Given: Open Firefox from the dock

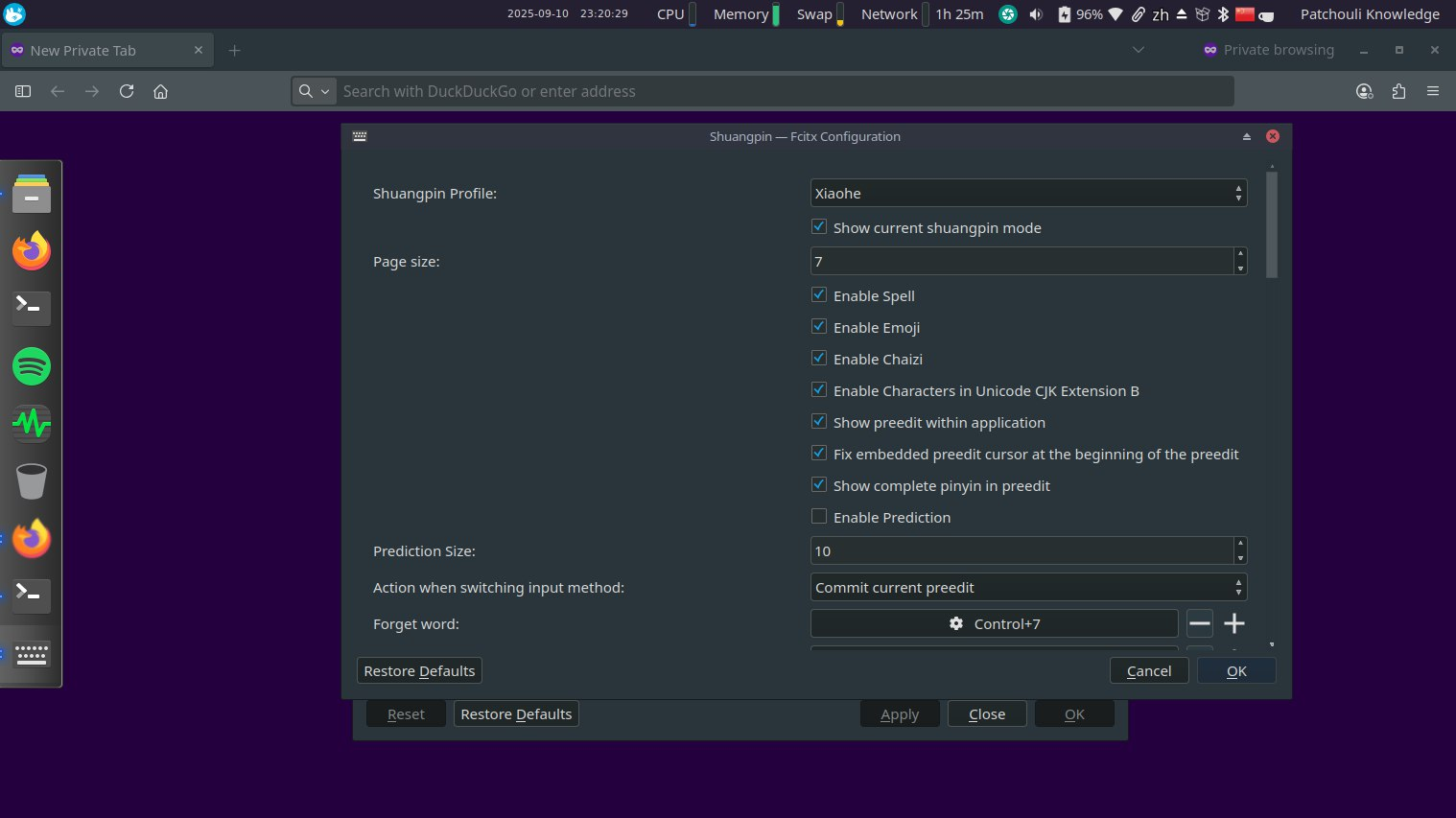Looking at the screenshot, I should click(x=32, y=250).
